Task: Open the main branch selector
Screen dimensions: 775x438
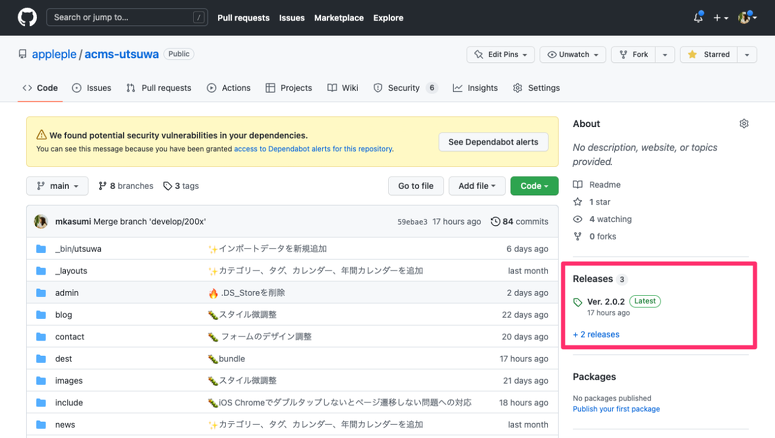Action: 57,186
